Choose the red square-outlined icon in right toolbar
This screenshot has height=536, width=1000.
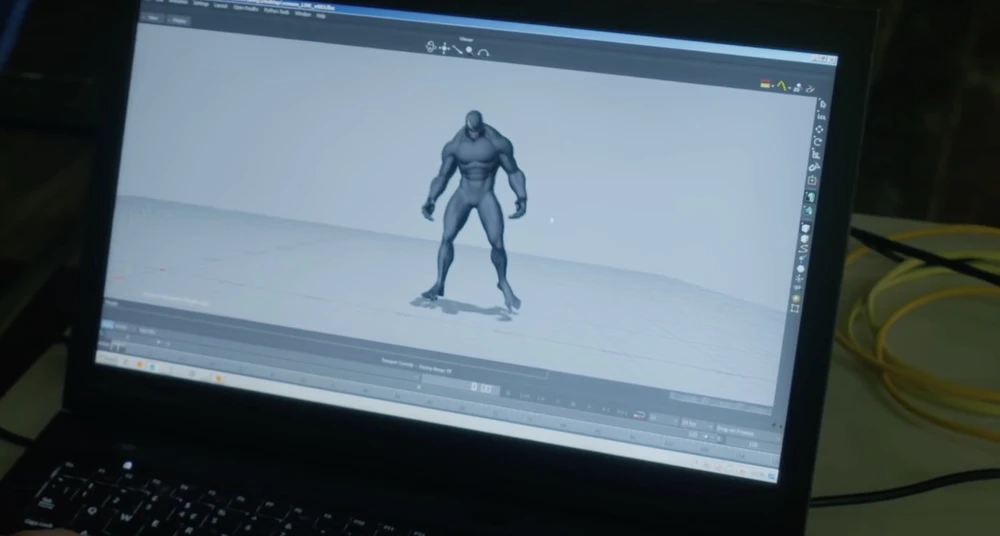tap(812, 181)
